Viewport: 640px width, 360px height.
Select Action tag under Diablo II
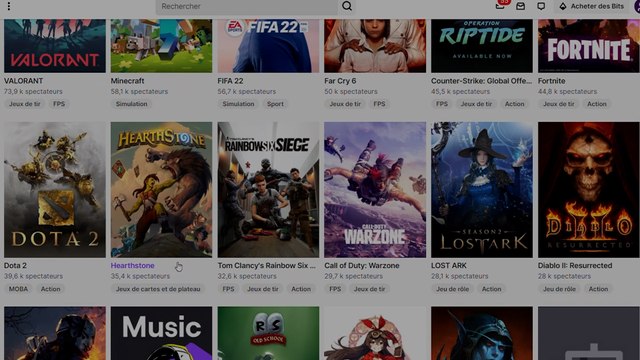tap(598, 289)
